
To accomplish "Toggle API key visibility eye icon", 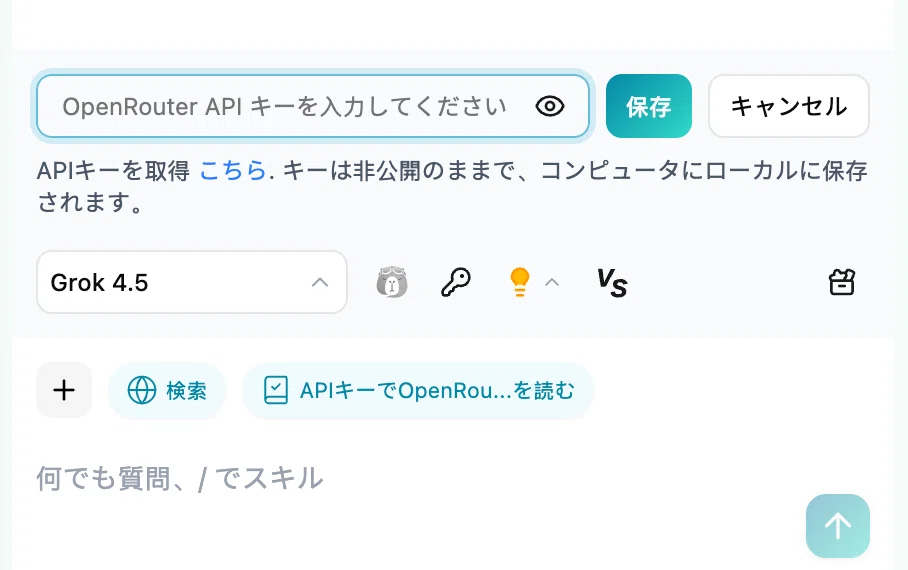I will [550, 106].
